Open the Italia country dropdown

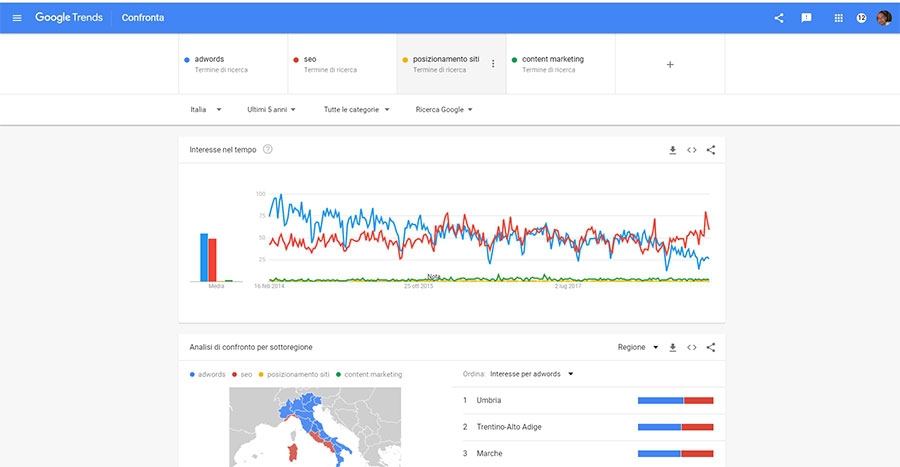tap(205, 109)
